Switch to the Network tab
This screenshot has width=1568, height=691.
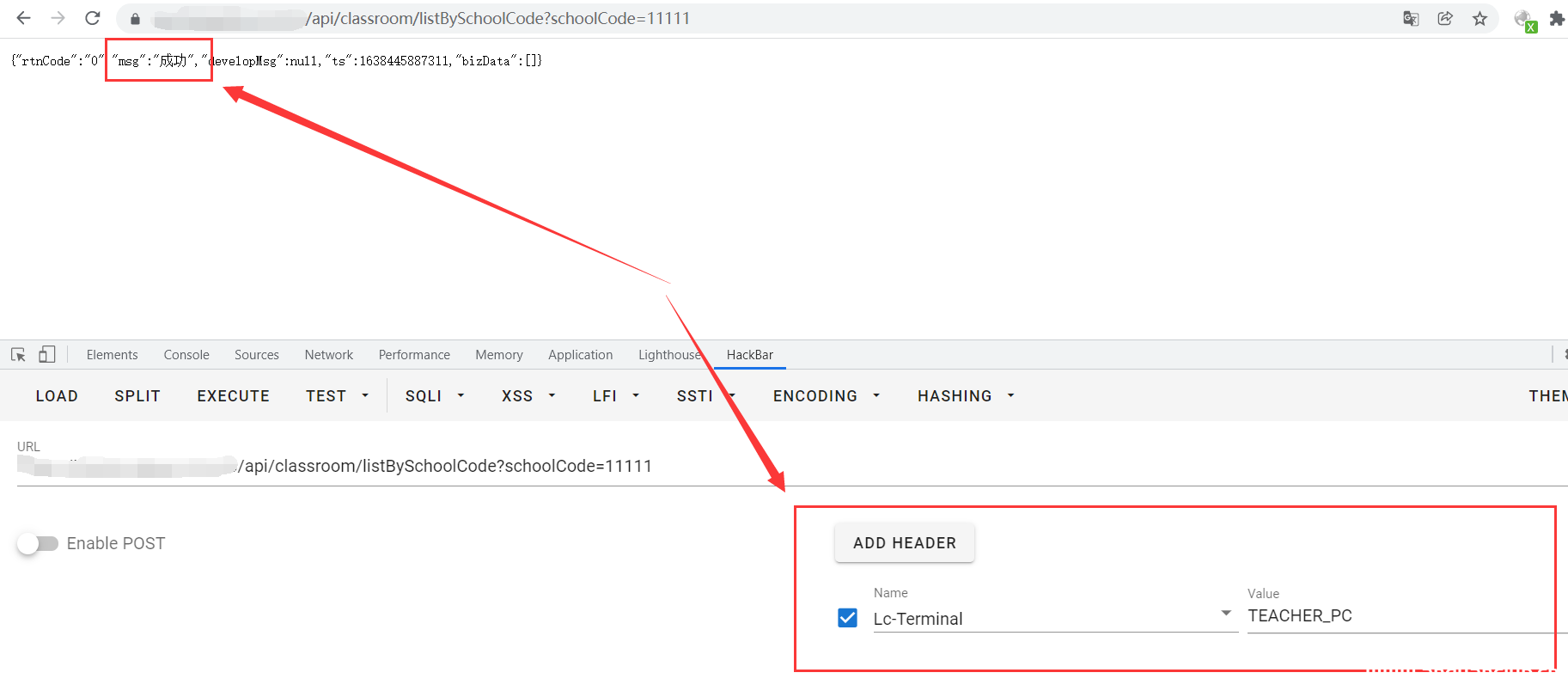(x=328, y=355)
